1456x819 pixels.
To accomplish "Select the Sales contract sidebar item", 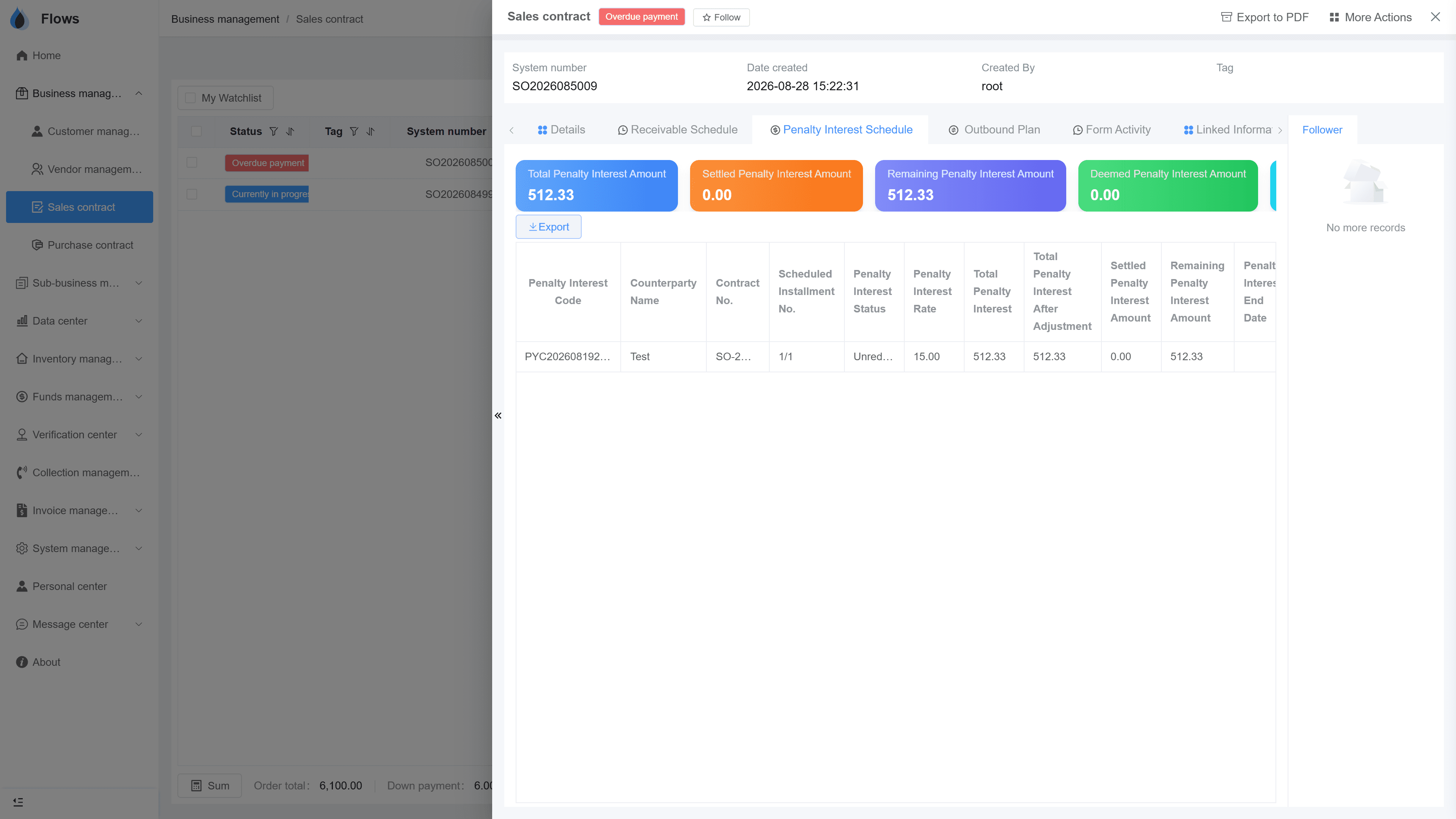I will point(79,207).
